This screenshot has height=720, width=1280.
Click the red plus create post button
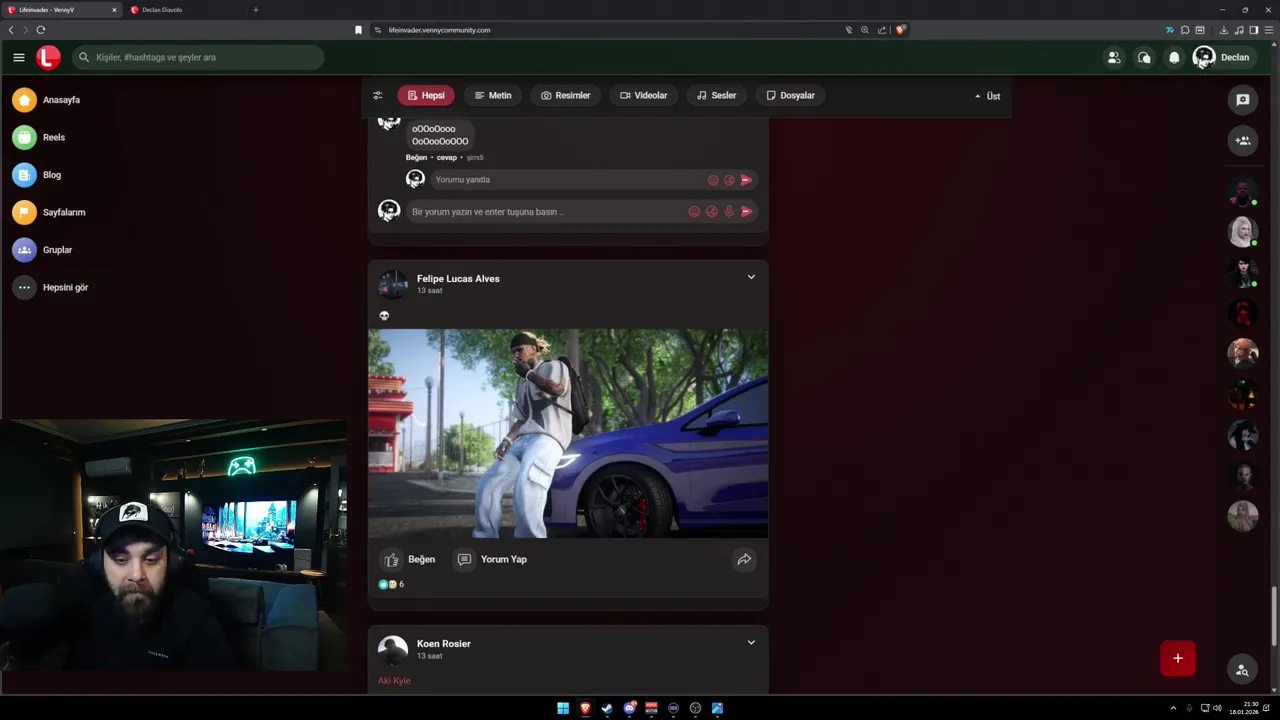click(1178, 658)
